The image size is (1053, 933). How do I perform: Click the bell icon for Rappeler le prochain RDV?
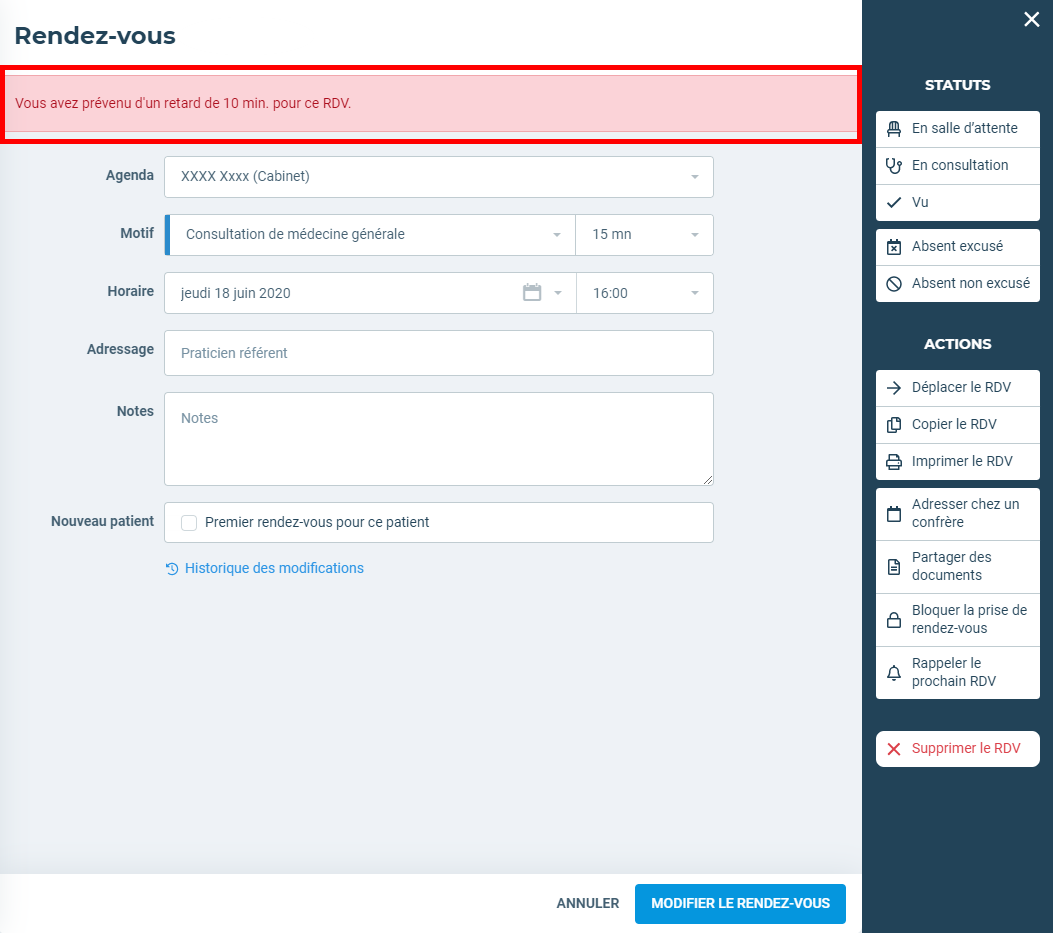tap(894, 672)
